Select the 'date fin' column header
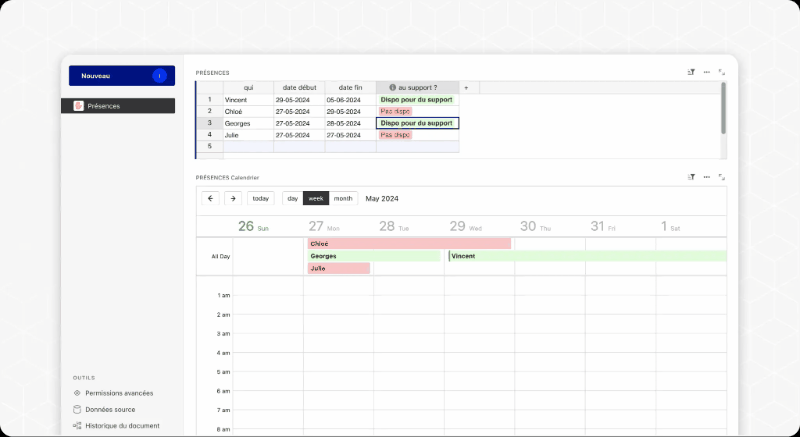The image size is (800, 437). pos(351,88)
